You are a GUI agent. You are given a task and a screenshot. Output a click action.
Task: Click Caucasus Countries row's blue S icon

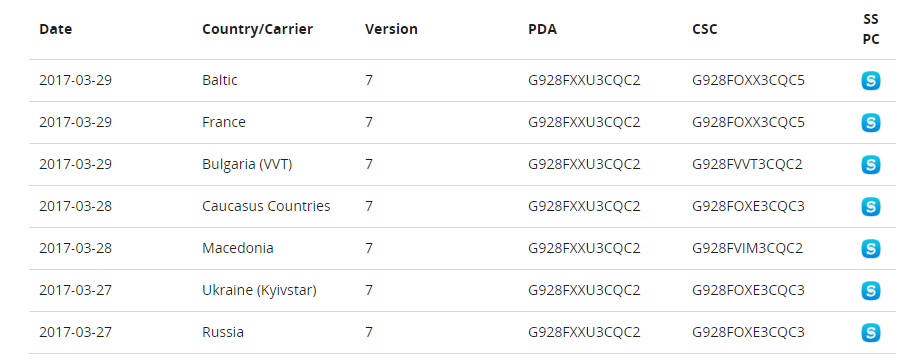click(870, 206)
